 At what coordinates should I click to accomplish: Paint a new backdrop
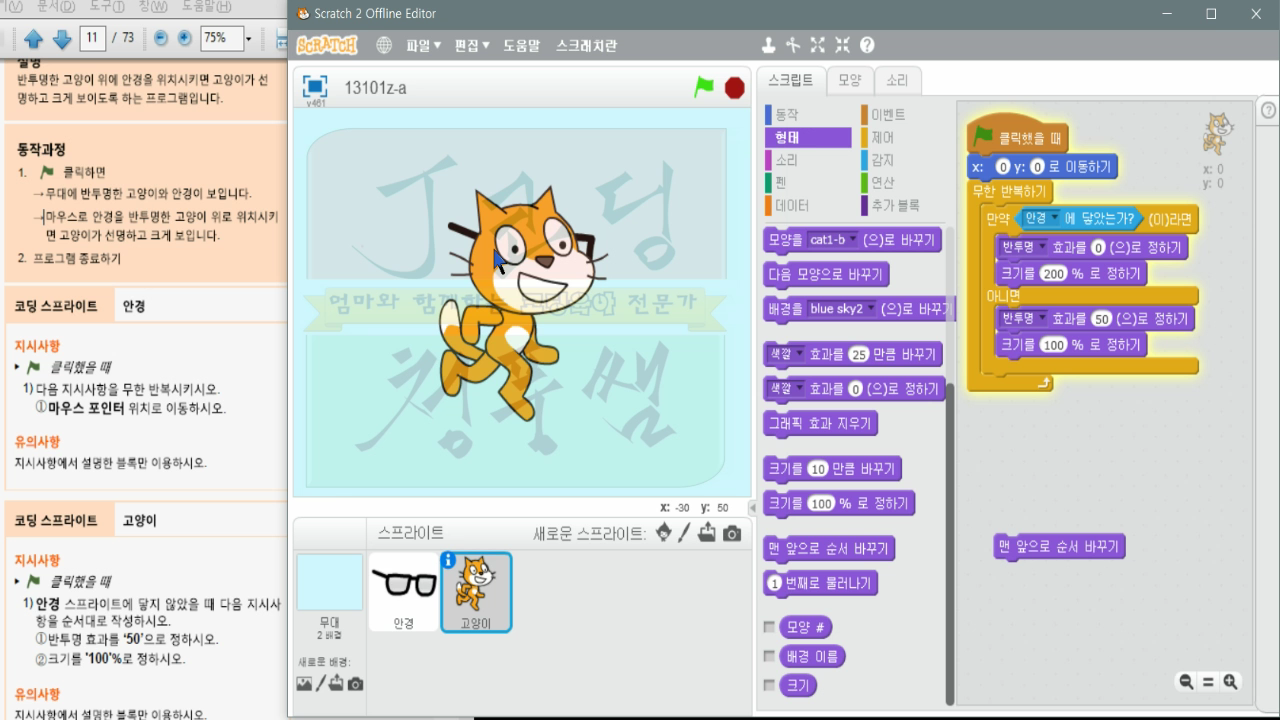point(321,684)
